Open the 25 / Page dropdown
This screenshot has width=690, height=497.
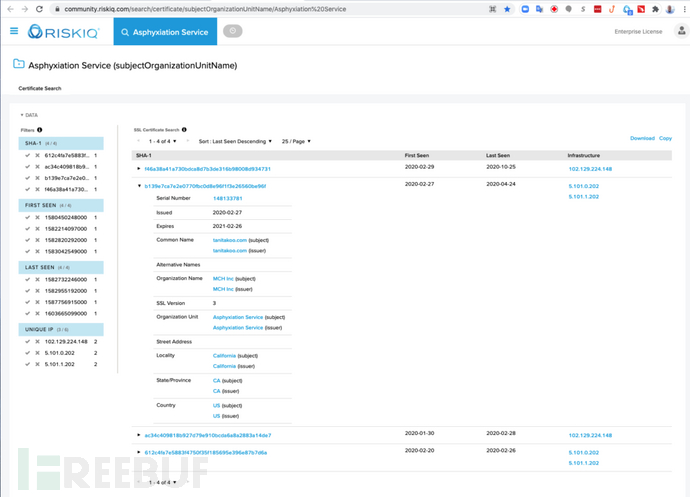[296, 141]
